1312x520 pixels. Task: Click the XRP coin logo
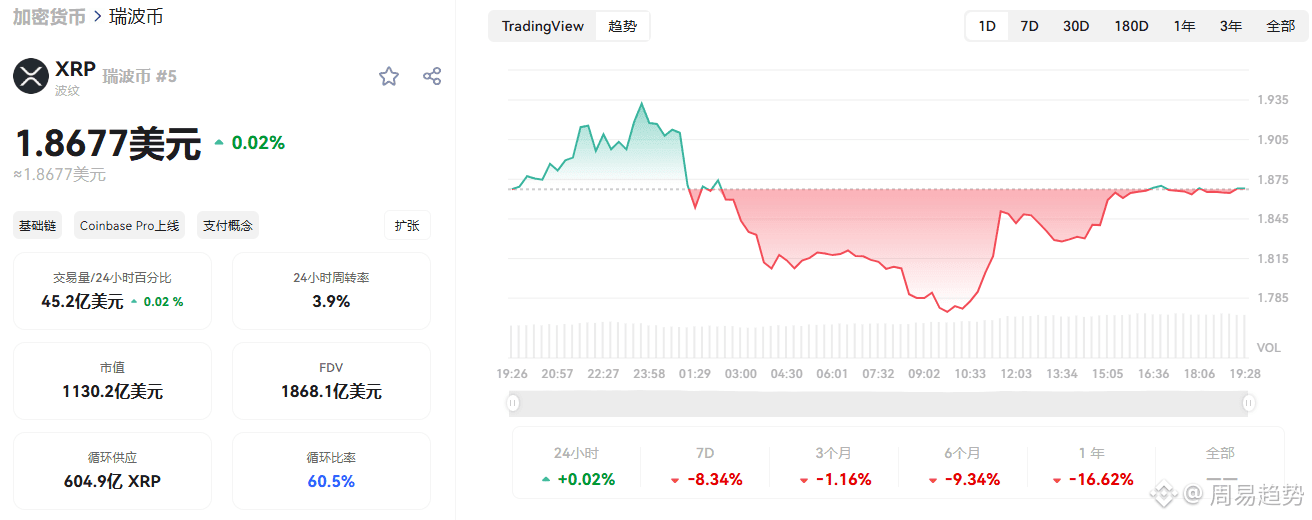pos(31,77)
